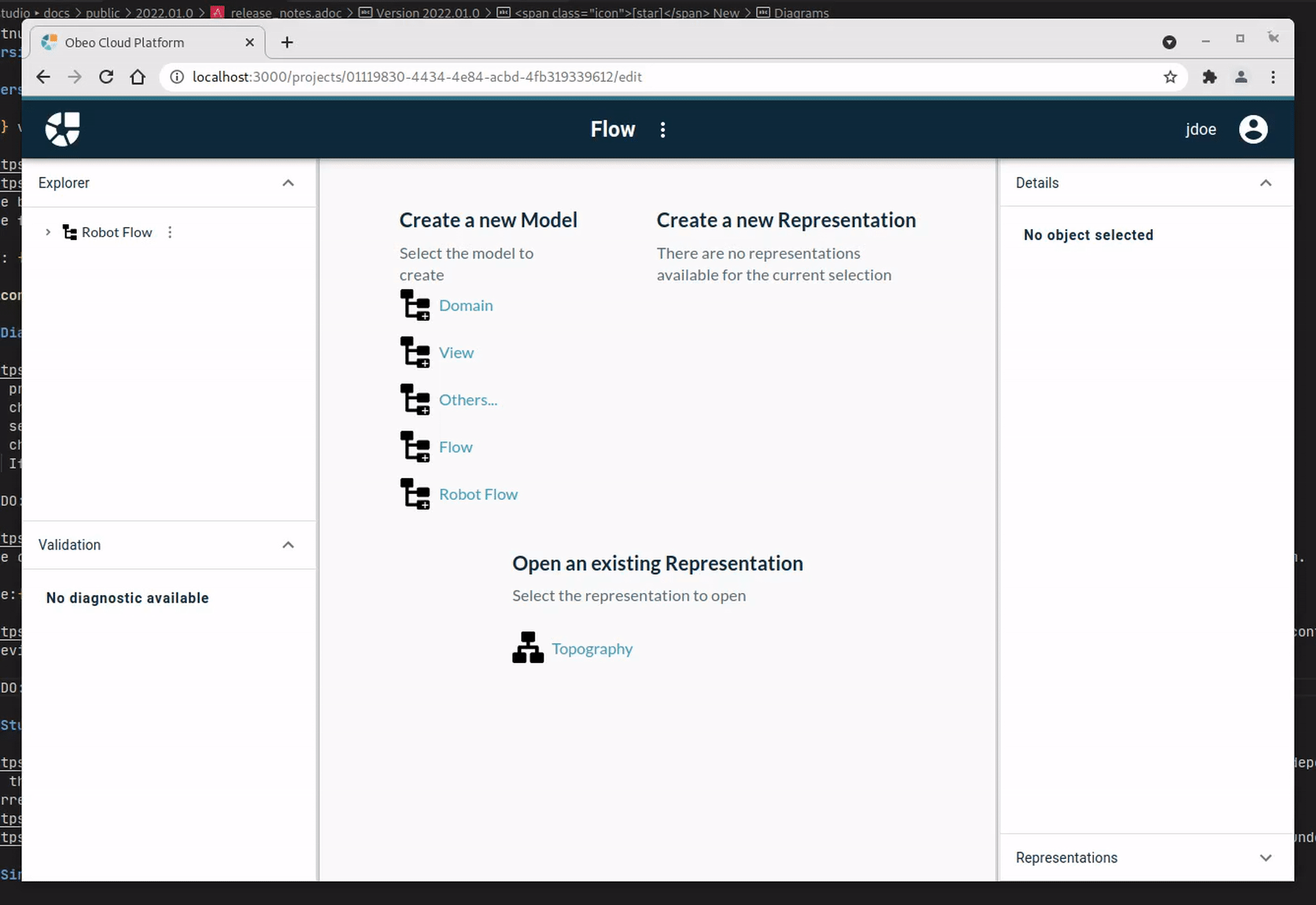Click the Robot Flow model icon in explorer
Viewport: 1316px width, 905px height.
pos(70,232)
